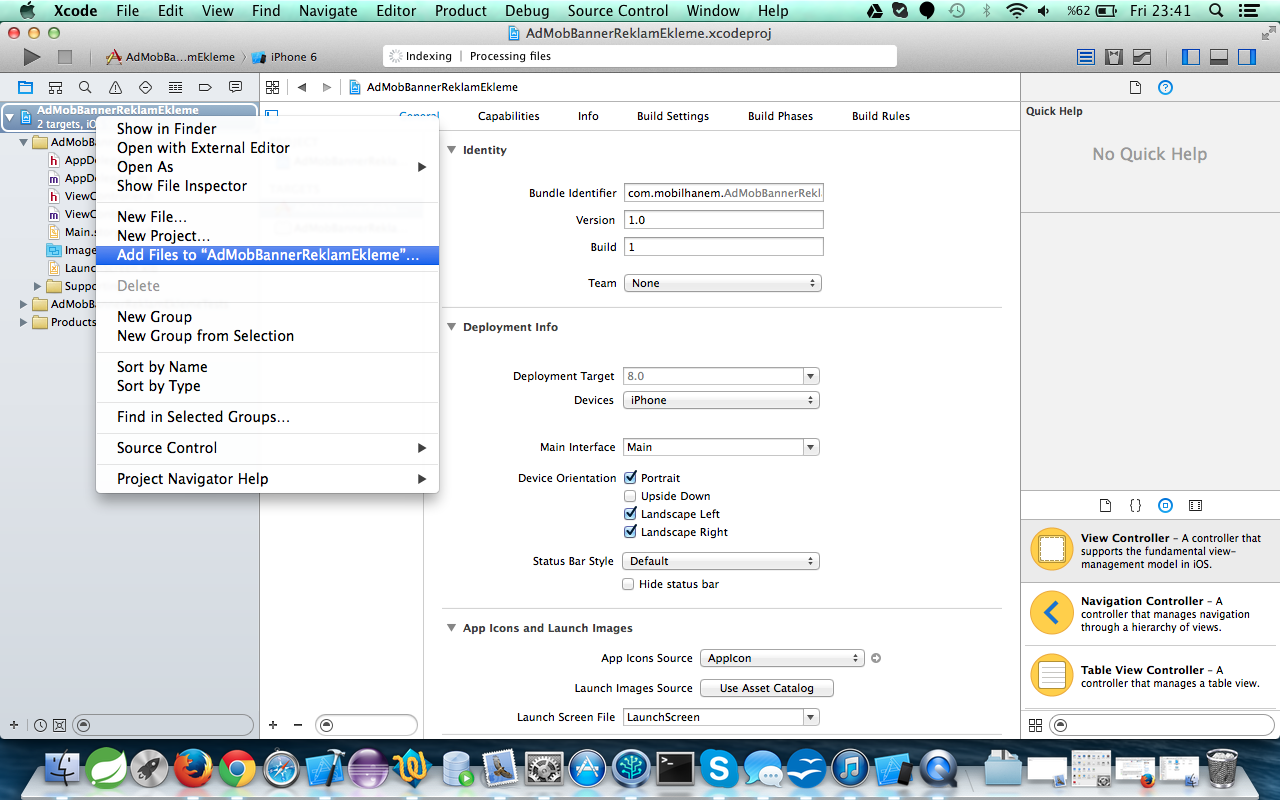
Task: Click the arrow next to AppIcon source
Action: click(876, 658)
